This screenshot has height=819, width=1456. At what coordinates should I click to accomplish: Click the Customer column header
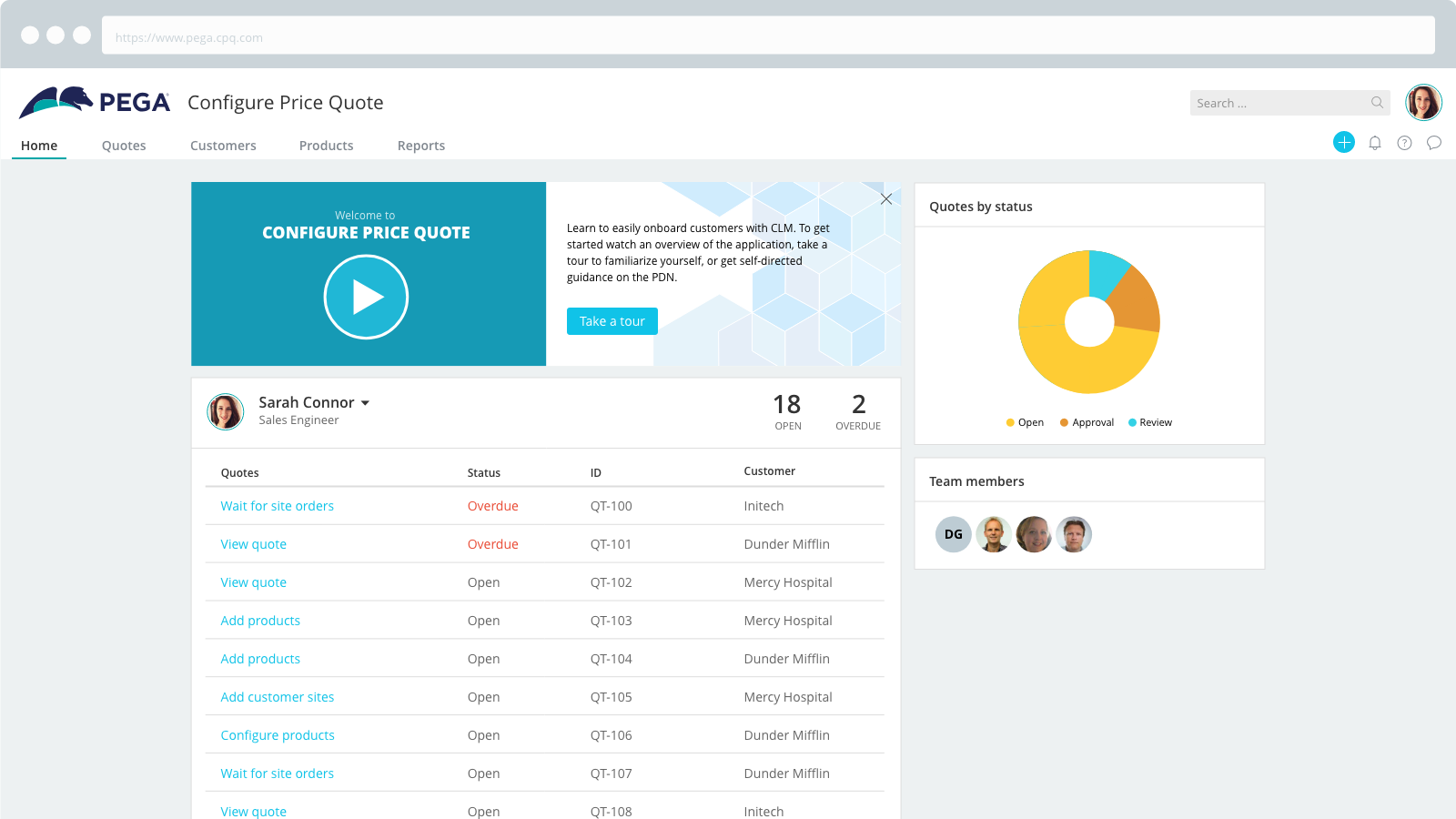click(x=770, y=471)
